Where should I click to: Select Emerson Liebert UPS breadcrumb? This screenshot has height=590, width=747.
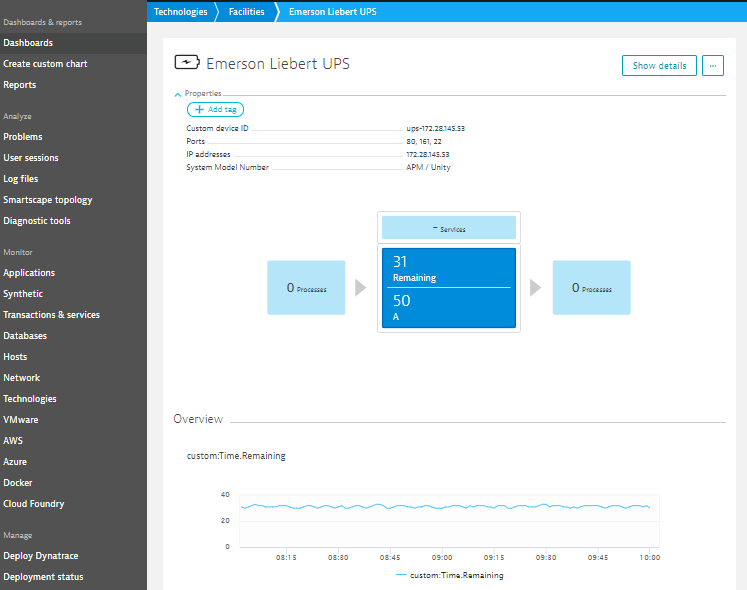point(334,12)
